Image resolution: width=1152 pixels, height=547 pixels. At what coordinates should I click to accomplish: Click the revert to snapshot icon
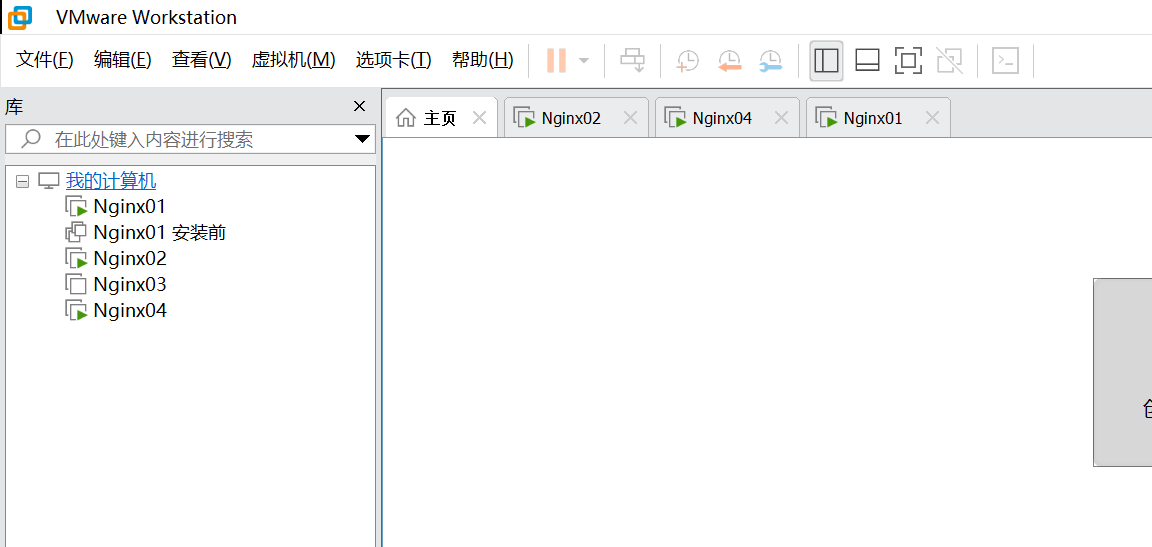coord(730,61)
